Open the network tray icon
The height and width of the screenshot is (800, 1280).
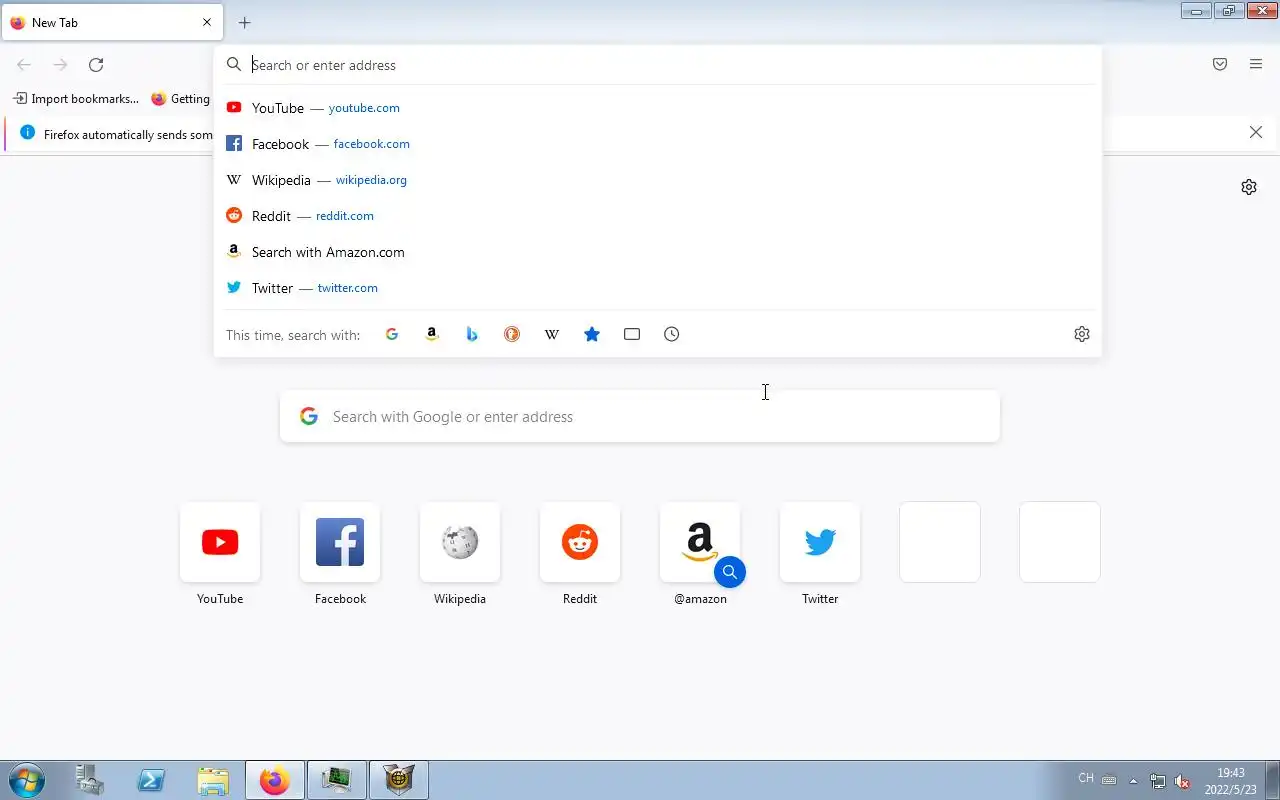1158,781
